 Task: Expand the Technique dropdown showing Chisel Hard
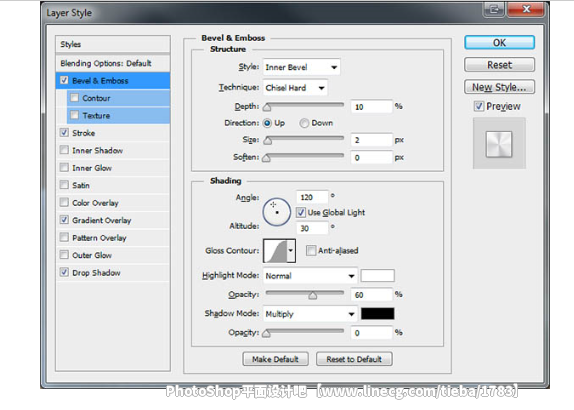pyautogui.click(x=295, y=88)
